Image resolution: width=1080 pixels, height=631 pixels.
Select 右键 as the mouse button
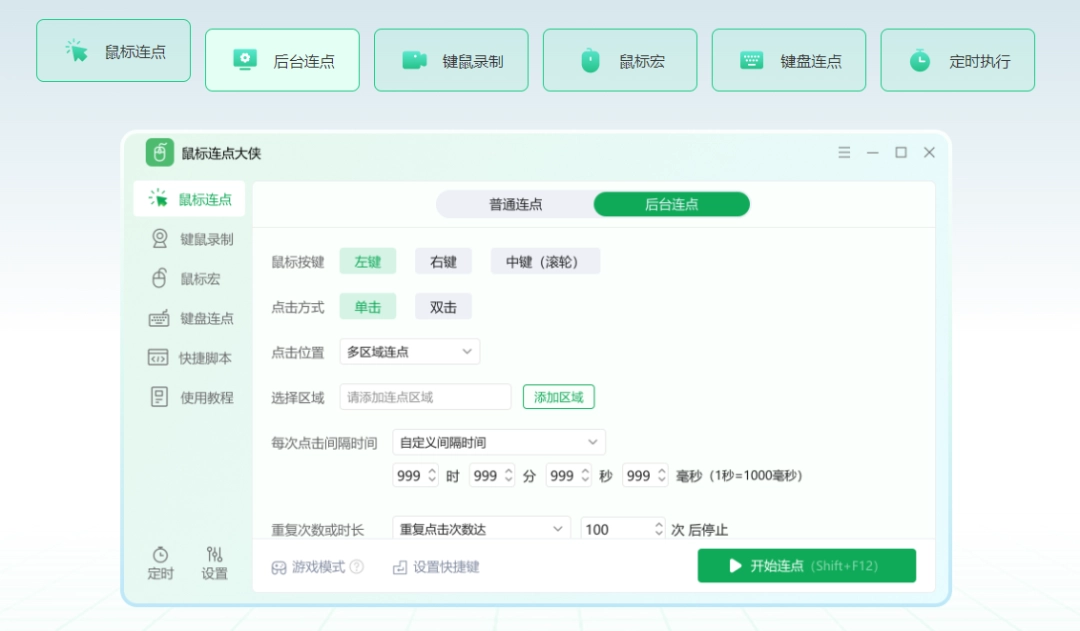coord(443,261)
